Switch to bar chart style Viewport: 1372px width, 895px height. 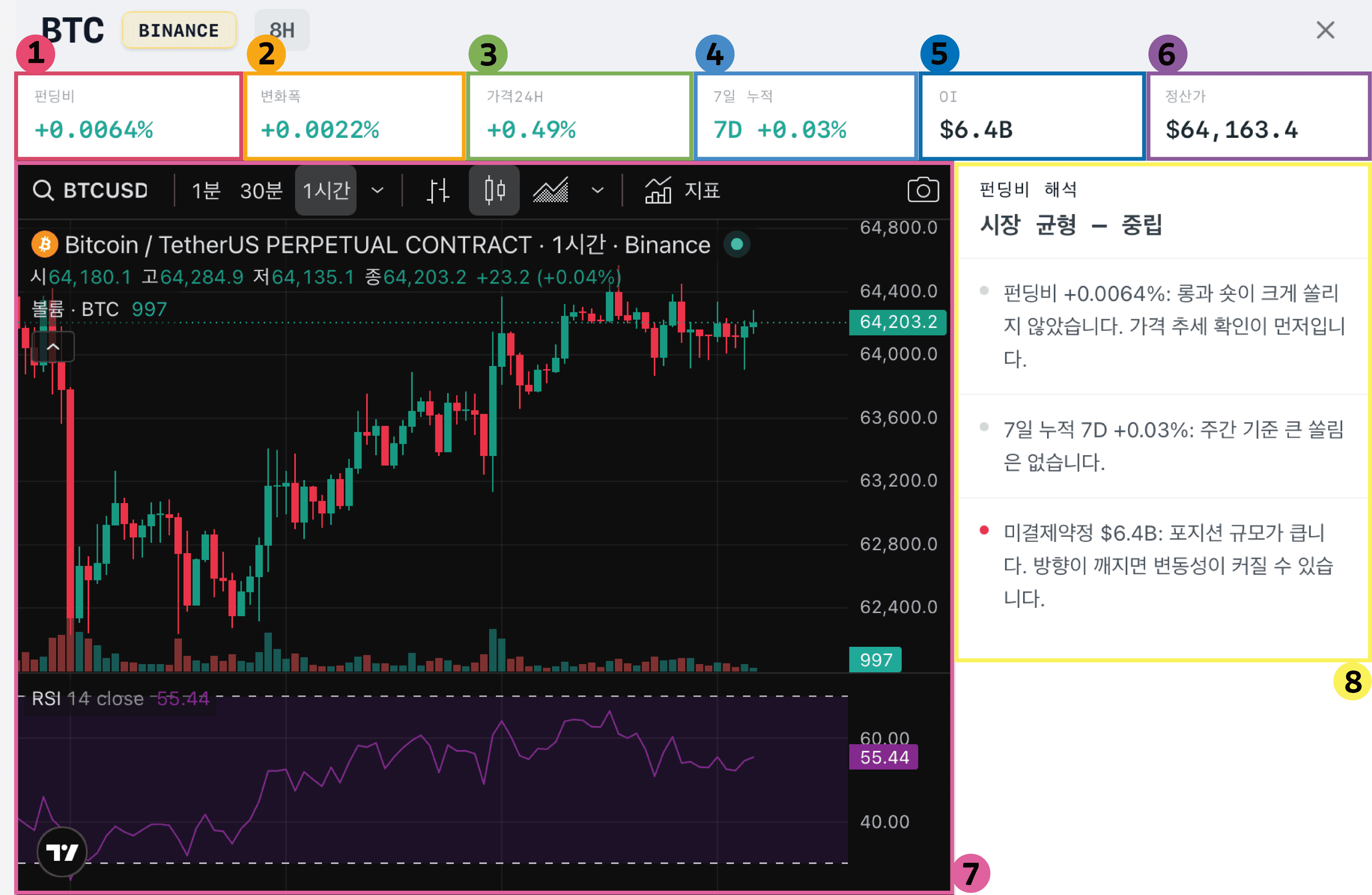click(x=438, y=190)
